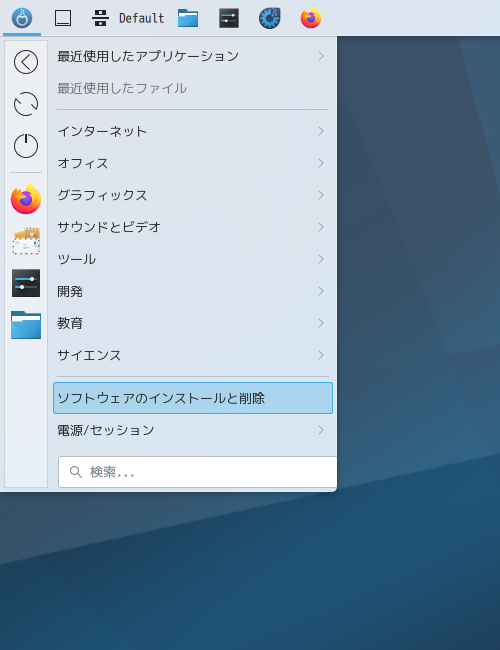This screenshot has width=500, height=650.
Task: Click the 検索 search field
Action: pos(197,472)
